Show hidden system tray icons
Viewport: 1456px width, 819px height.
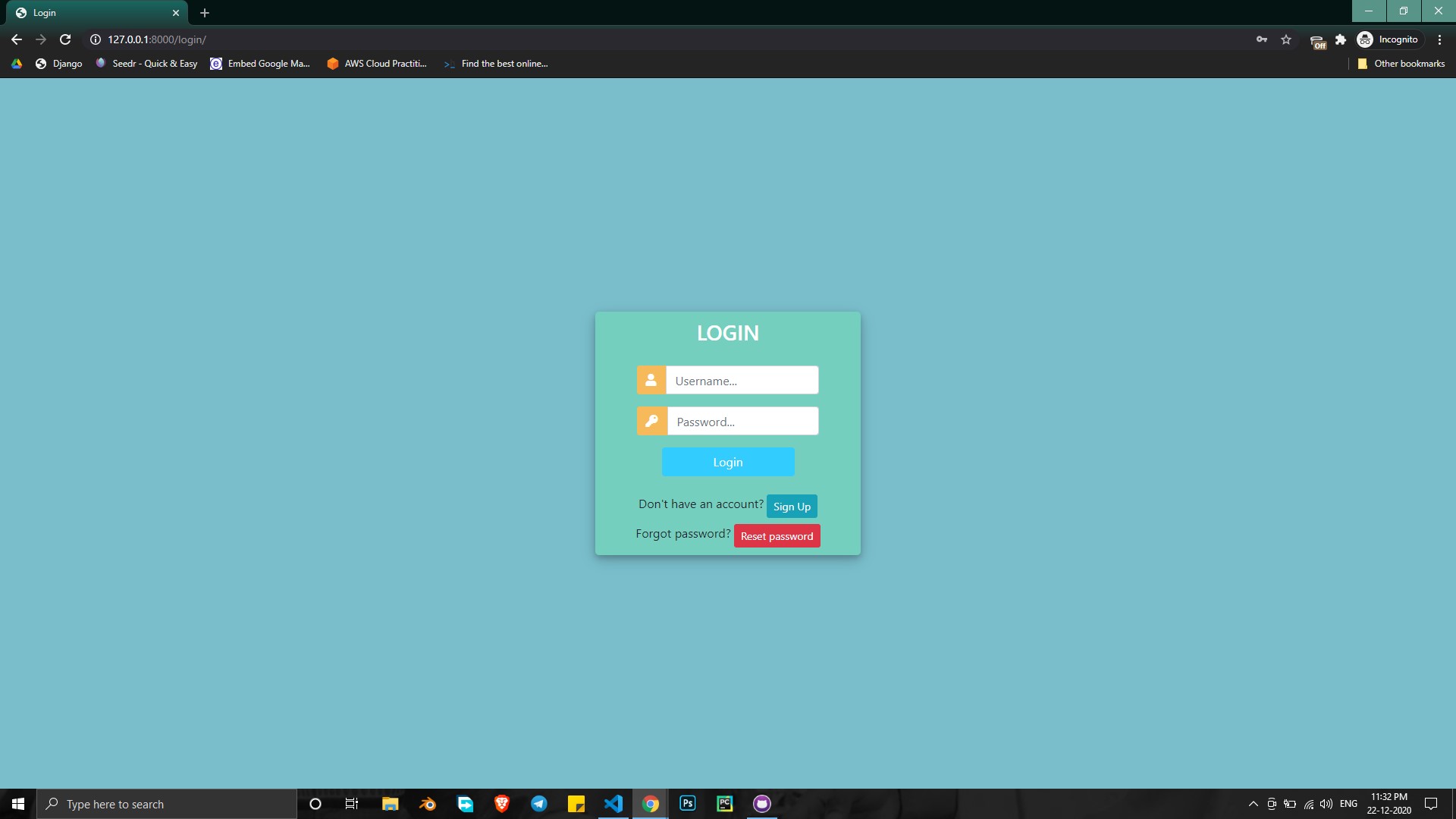click(1254, 804)
